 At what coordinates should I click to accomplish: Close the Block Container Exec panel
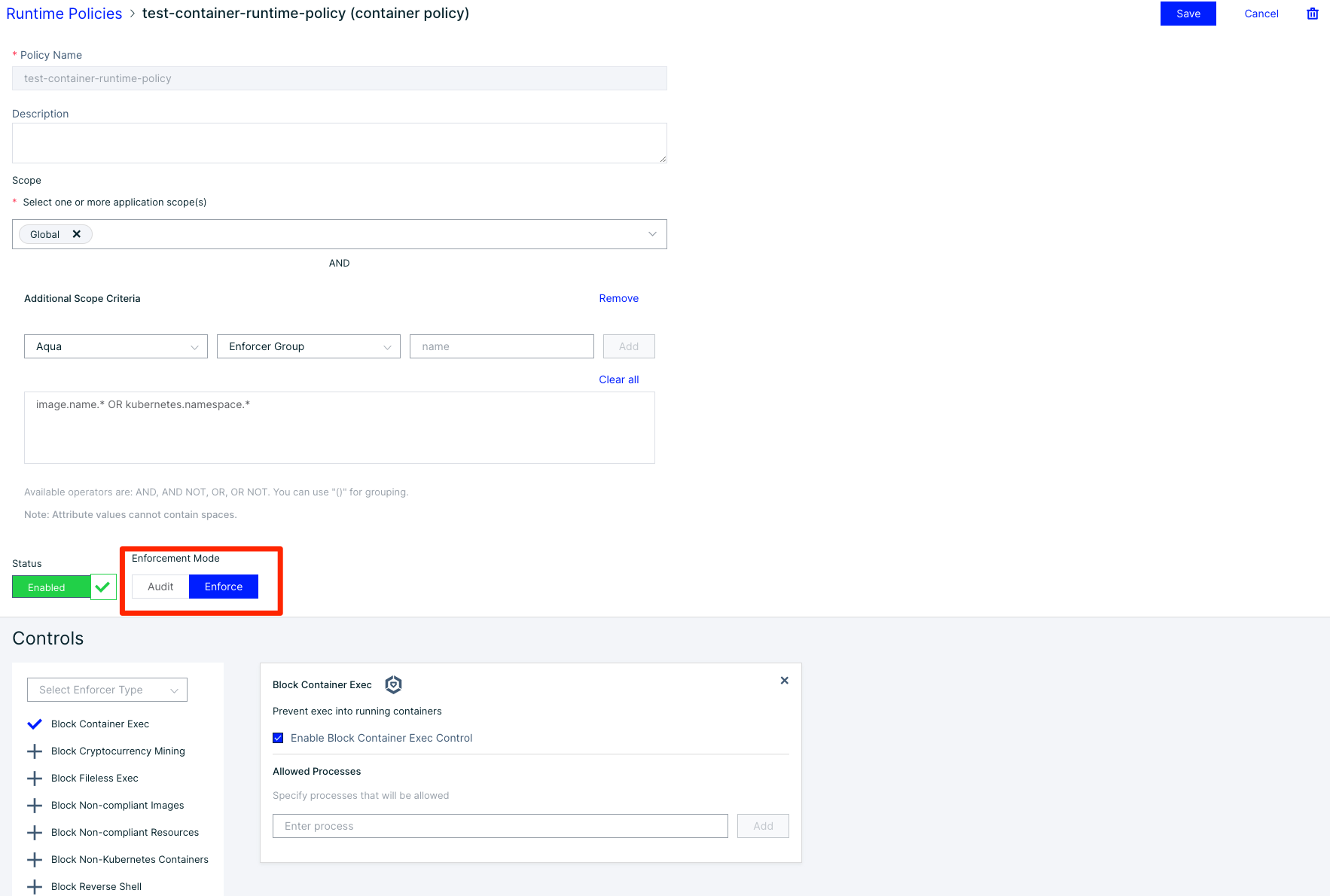784,680
